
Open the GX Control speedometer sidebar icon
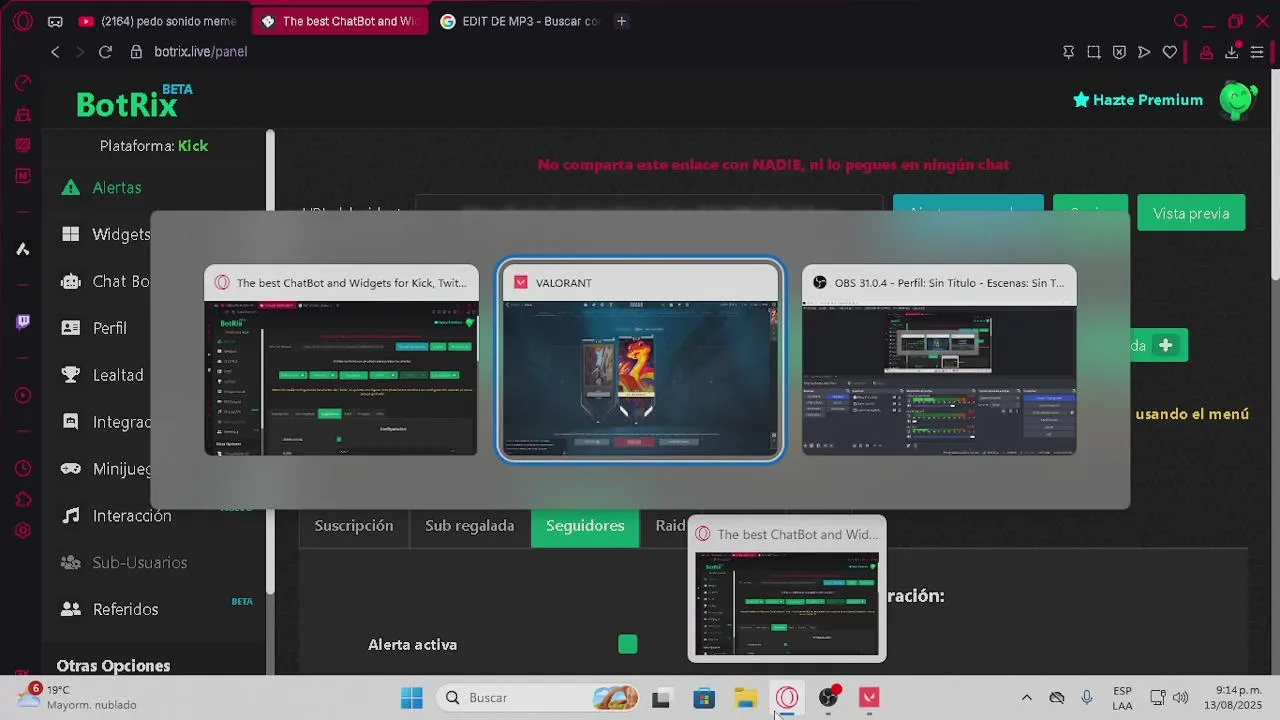[x=22, y=83]
